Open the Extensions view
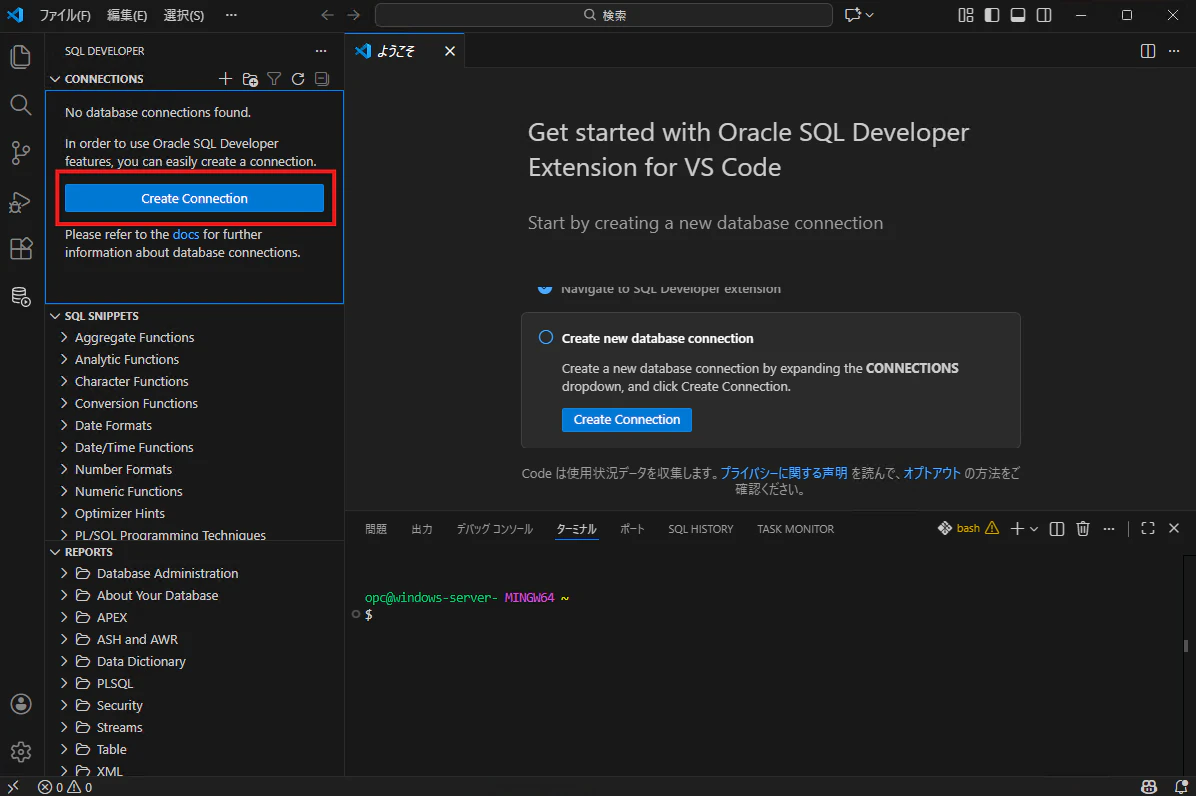Viewport: 1196px width, 796px height. point(21,249)
